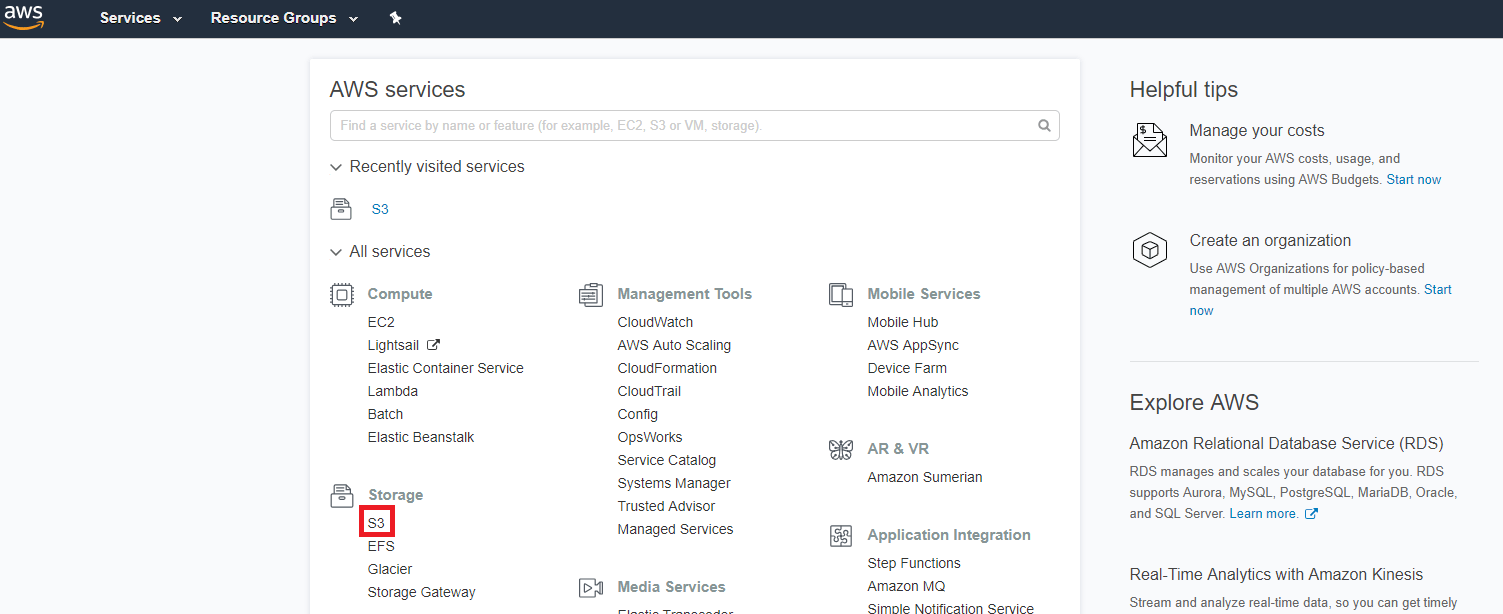
Task: Open S3 from recently visited services
Action: (380, 209)
